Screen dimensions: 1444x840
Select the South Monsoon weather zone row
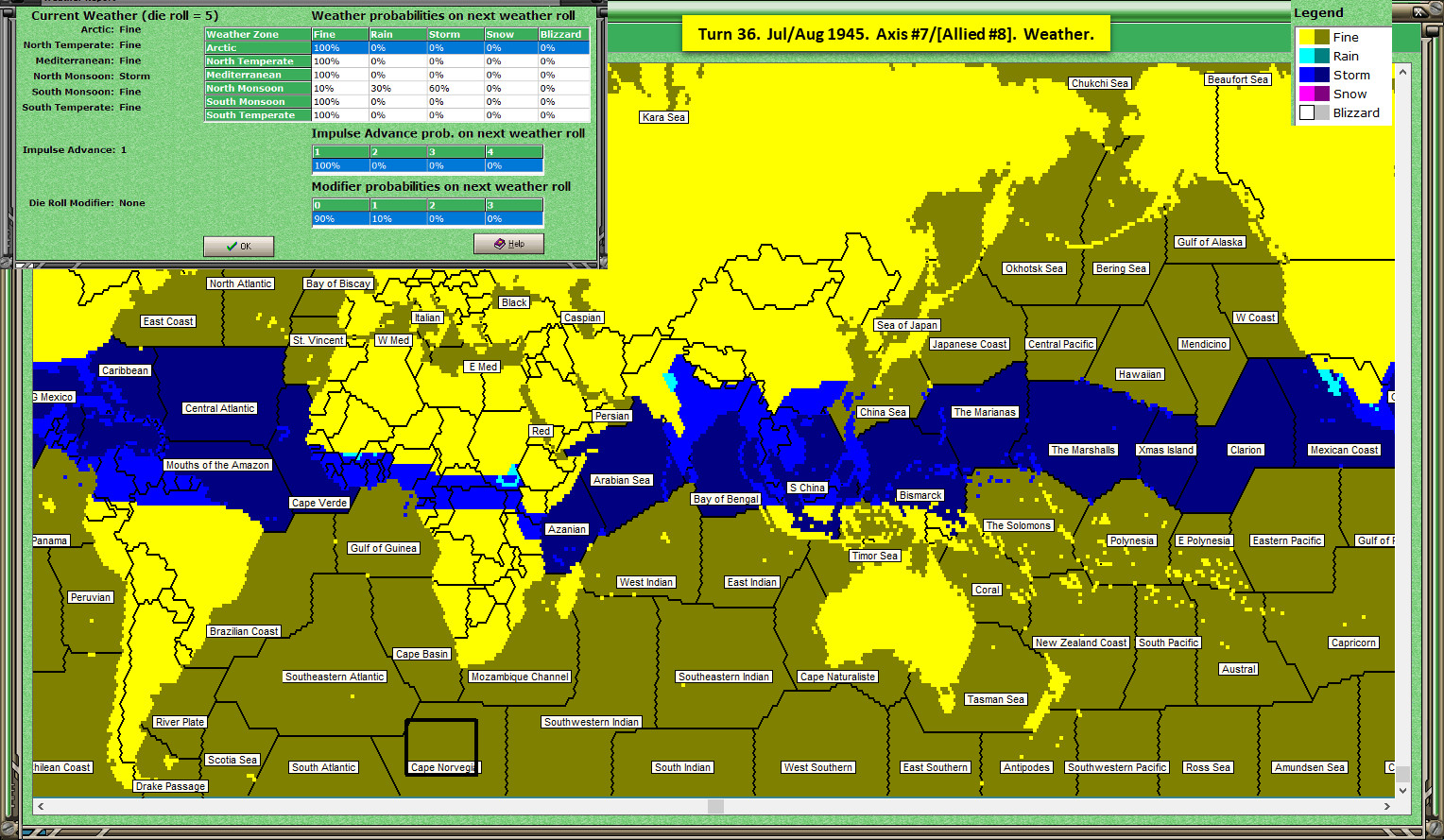(x=397, y=101)
